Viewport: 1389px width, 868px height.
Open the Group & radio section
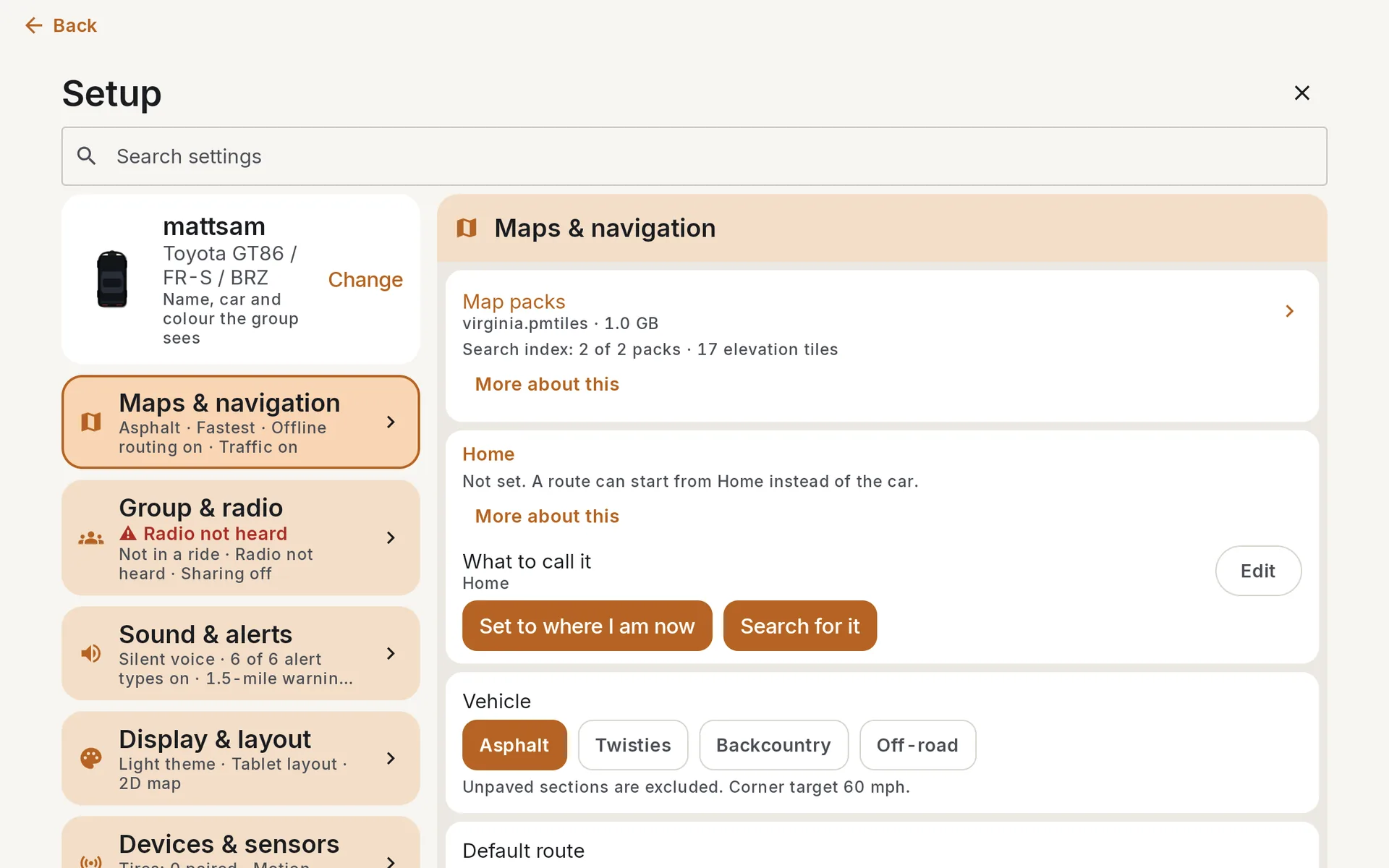[x=241, y=537]
